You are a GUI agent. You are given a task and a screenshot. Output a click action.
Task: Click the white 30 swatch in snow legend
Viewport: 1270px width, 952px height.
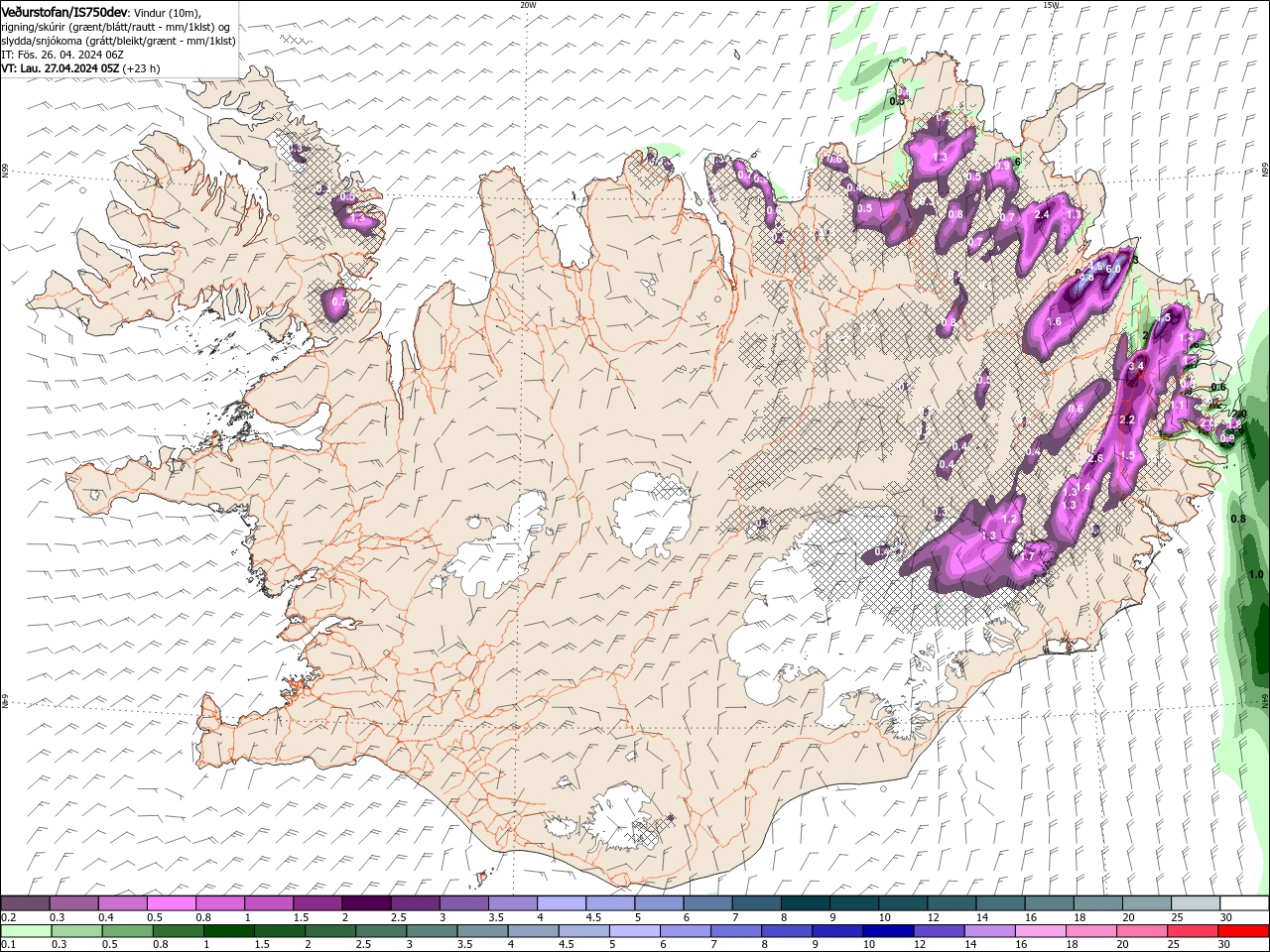1244,903
